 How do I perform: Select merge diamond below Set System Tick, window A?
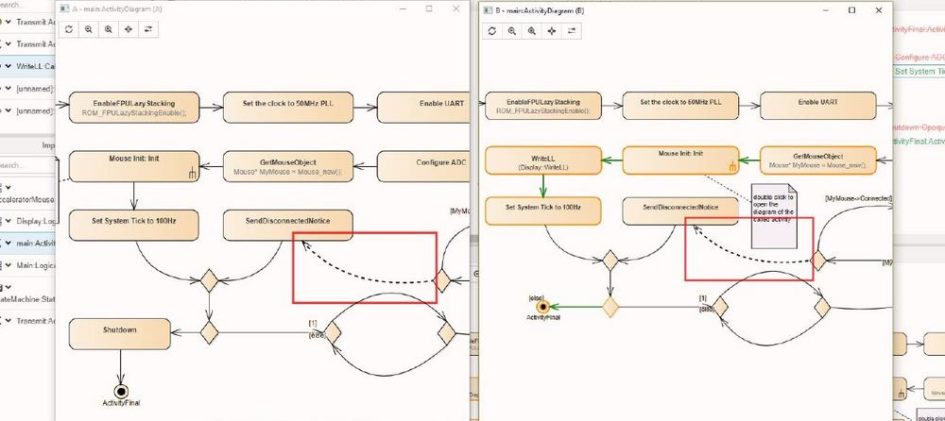pos(209,281)
